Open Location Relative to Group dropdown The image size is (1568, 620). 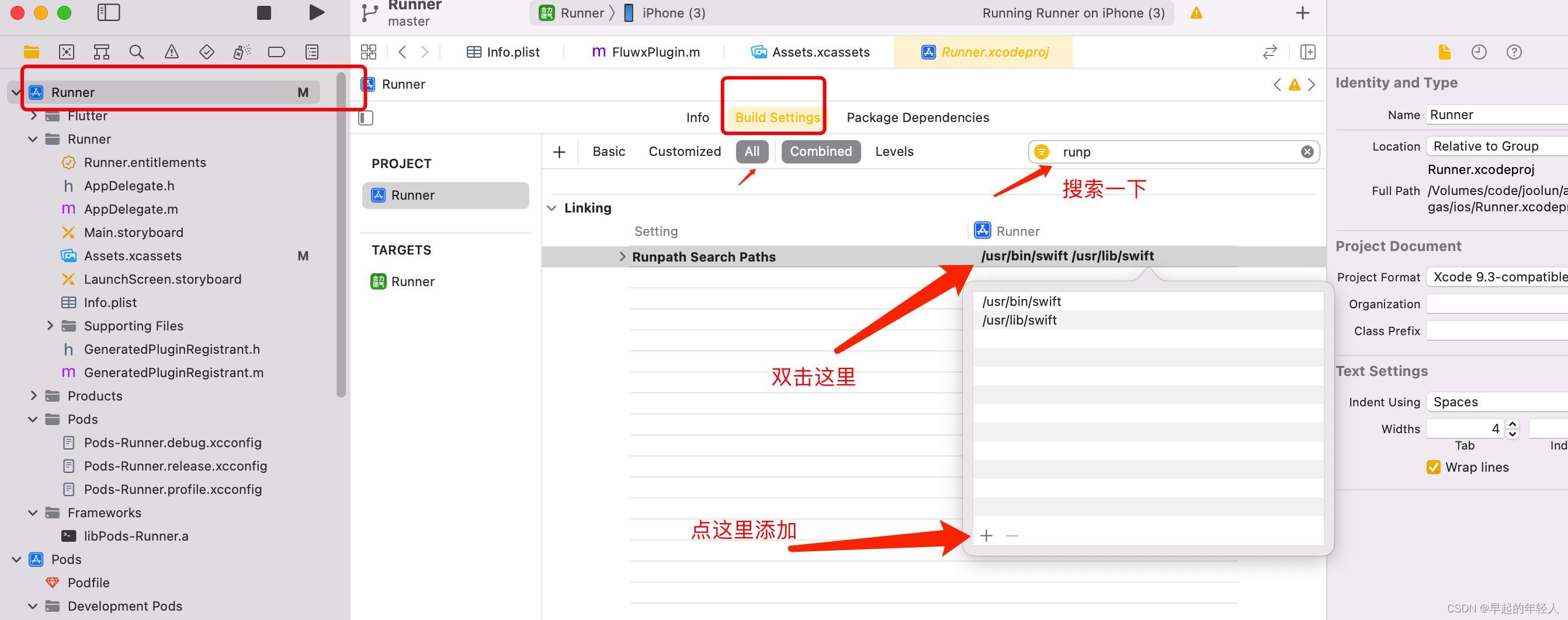[x=1497, y=146]
